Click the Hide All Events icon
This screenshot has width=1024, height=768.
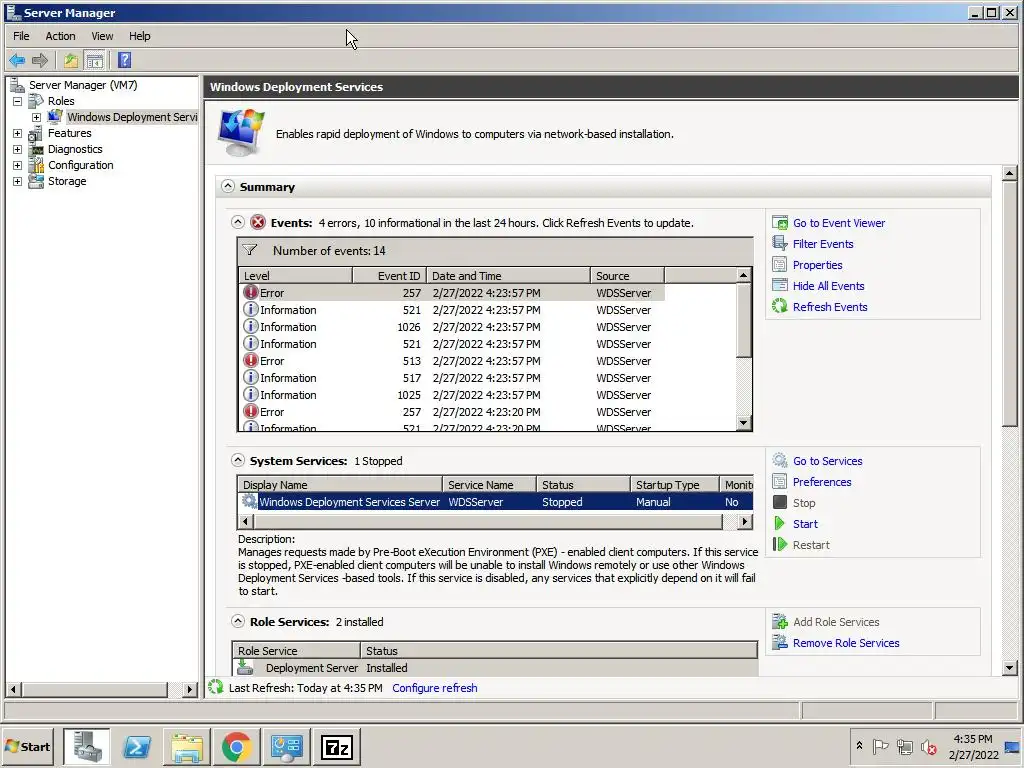(x=780, y=285)
